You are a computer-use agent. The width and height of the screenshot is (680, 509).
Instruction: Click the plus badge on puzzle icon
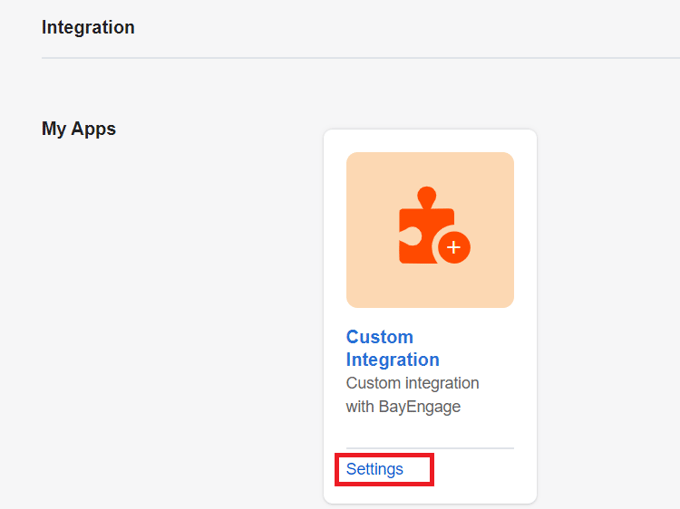coord(454,248)
